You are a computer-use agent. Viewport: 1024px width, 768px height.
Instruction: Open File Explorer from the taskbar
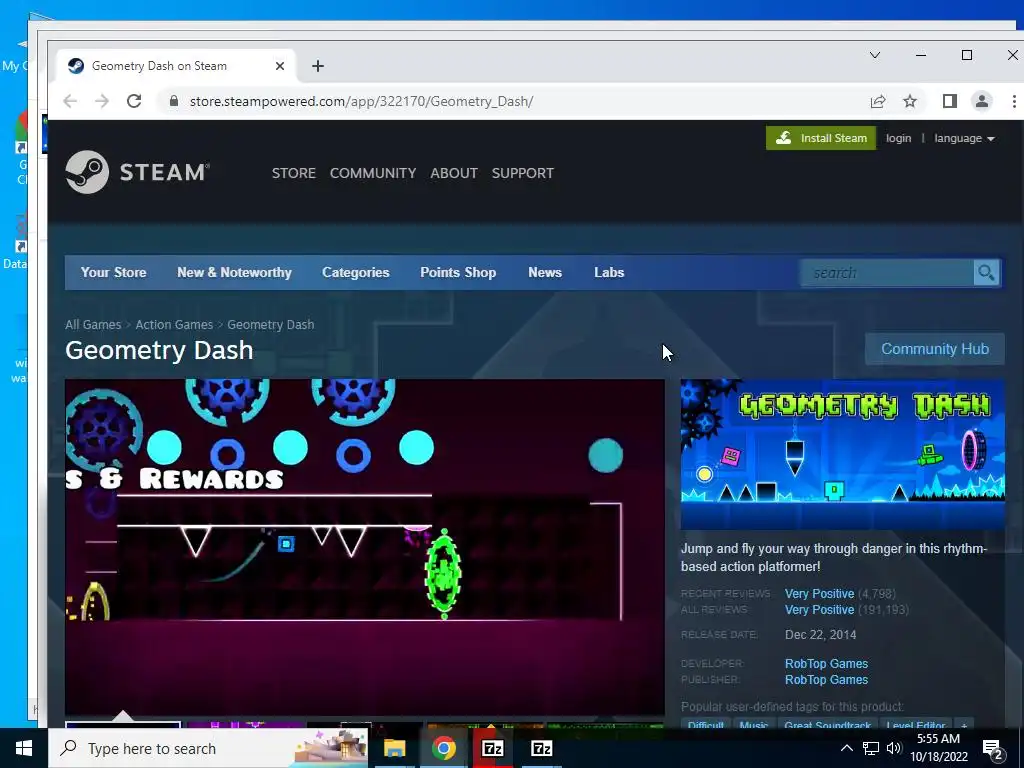[394, 748]
